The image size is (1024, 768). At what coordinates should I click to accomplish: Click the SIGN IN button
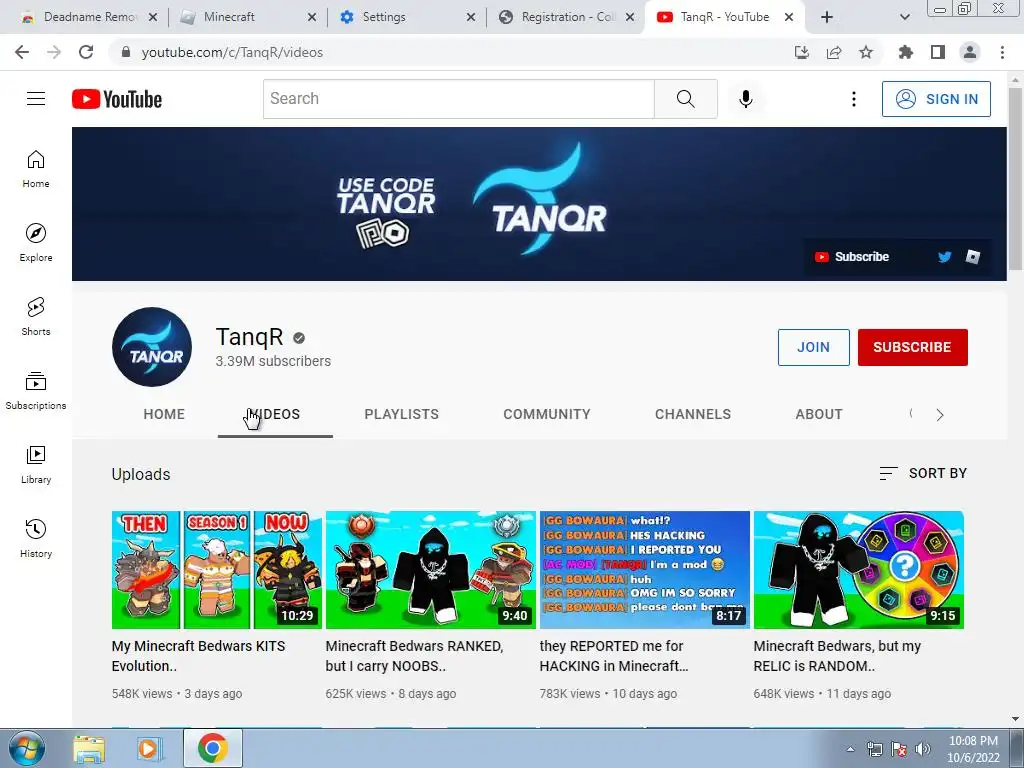click(936, 99)
